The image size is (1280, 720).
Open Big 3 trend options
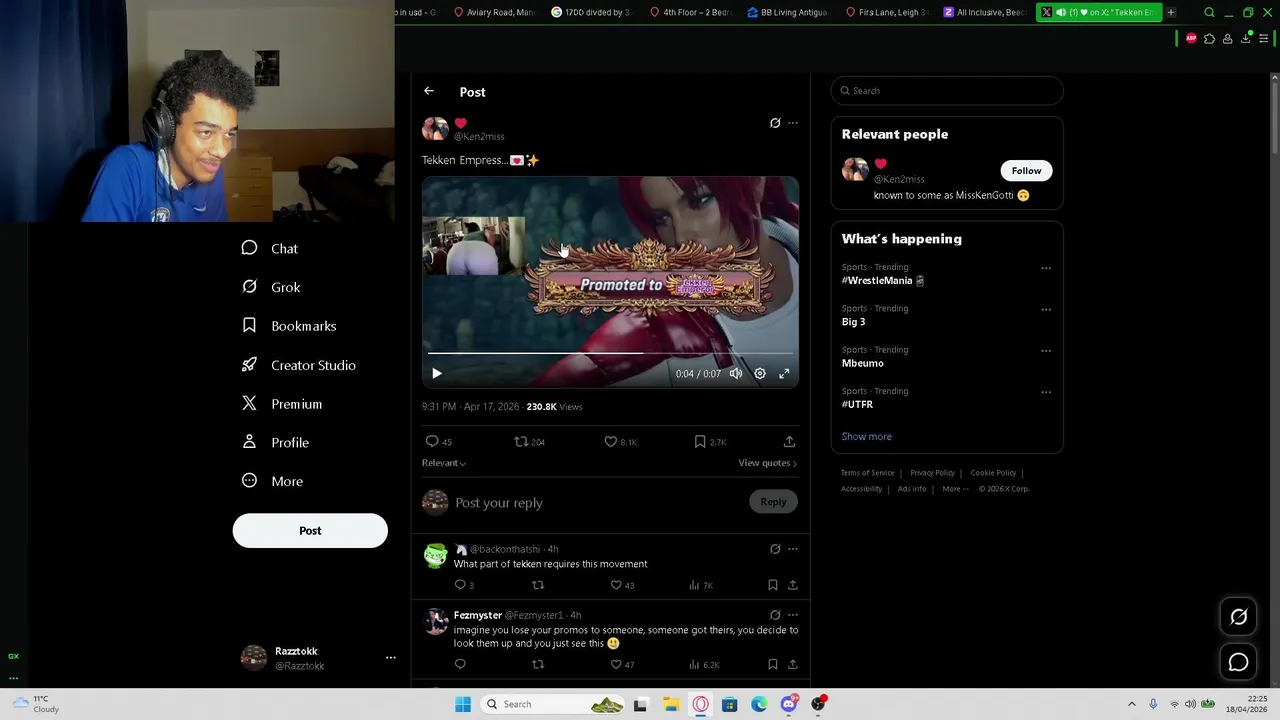click(x=1046, y=309)
